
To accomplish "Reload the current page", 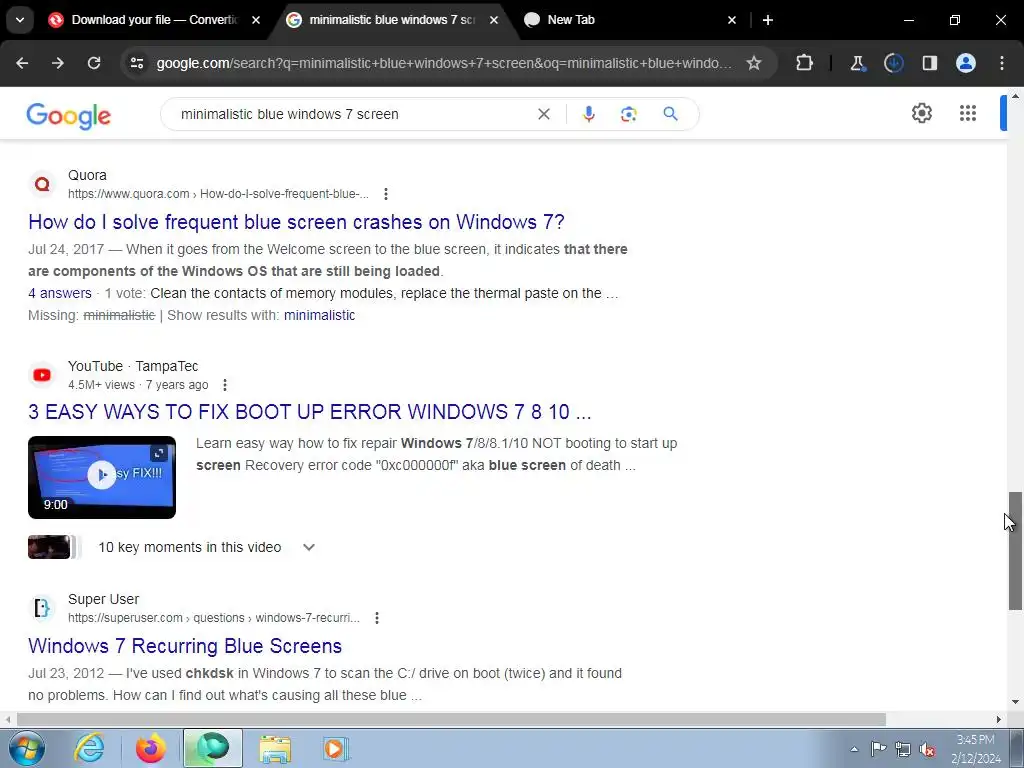I will [94, 63].
